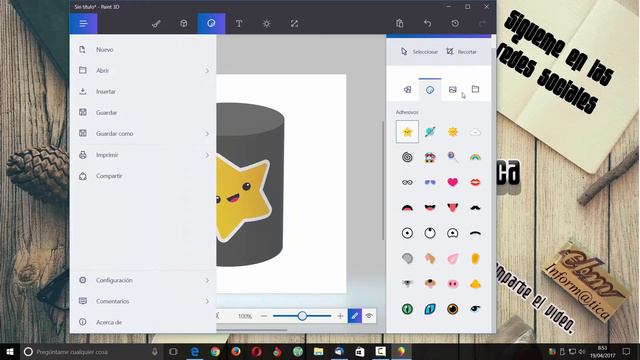Pick the sun sticker
The image size is (640, 360).
point(453,132)
